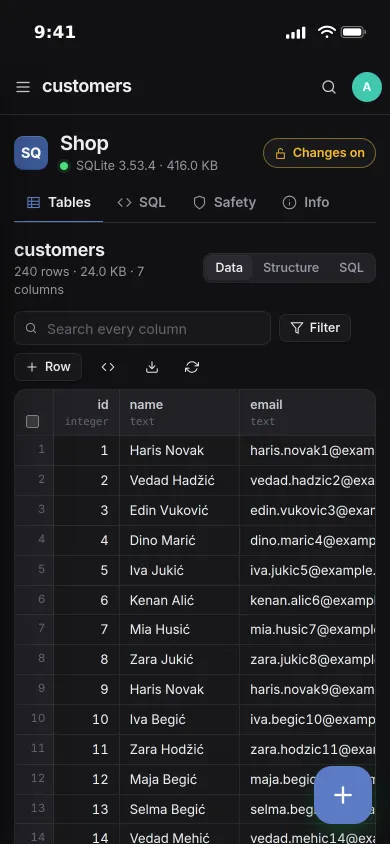Select the 'Iva Begić' name cell
Viewport: 390px width, 844px height.
179,720
